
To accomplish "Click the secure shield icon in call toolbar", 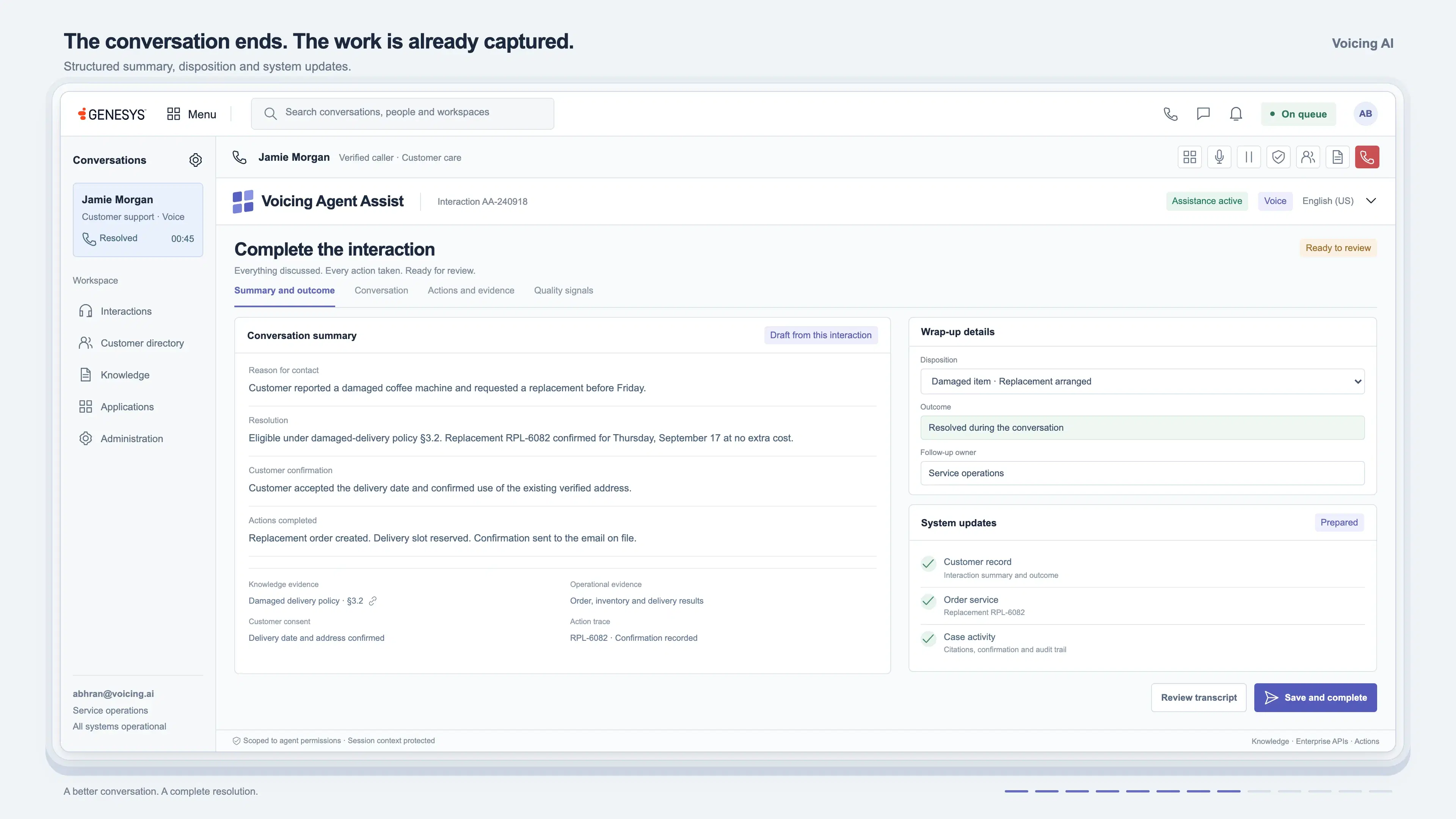I will pyautogui.click(x=1279, y=157).
